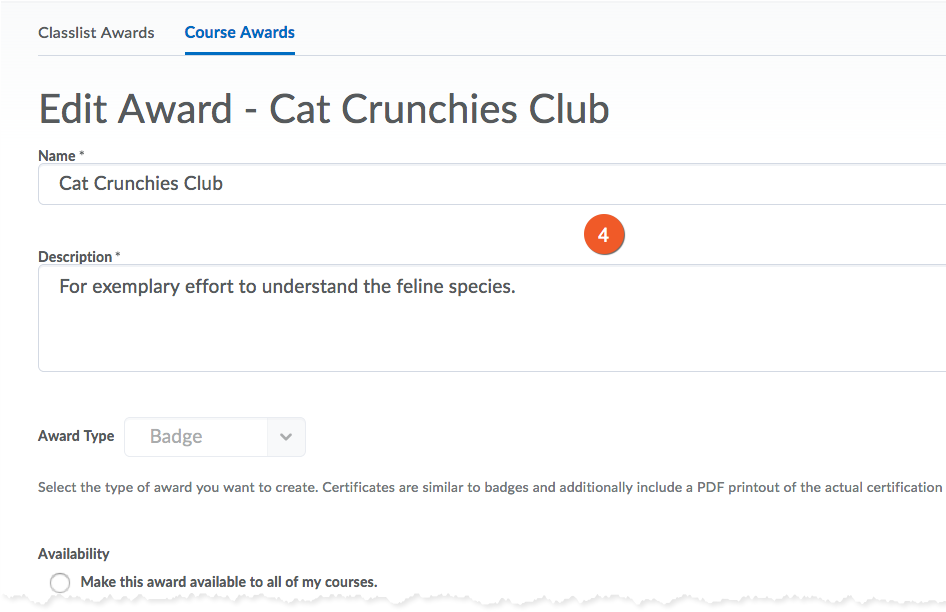The width and height of the screenshot is (946, 612).
Task: Click the Availability section heading
Action: coord(74,553)
